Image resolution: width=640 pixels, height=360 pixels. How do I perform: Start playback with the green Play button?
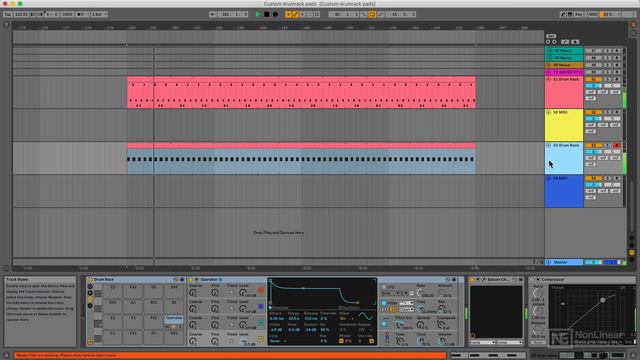(x=258, y=14)
